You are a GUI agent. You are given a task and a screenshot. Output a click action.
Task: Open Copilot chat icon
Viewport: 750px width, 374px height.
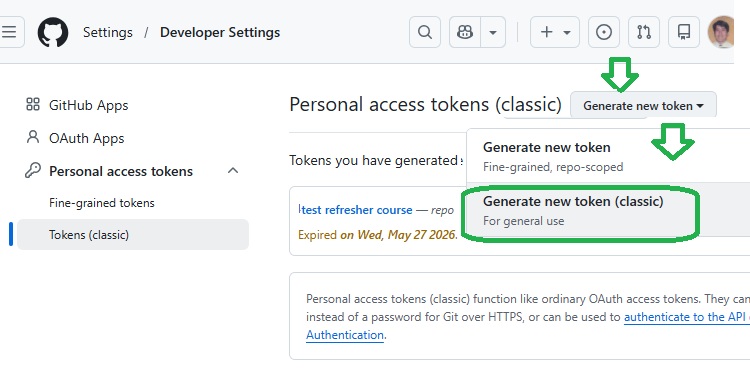pyautogui.click(x=465, y=32)
